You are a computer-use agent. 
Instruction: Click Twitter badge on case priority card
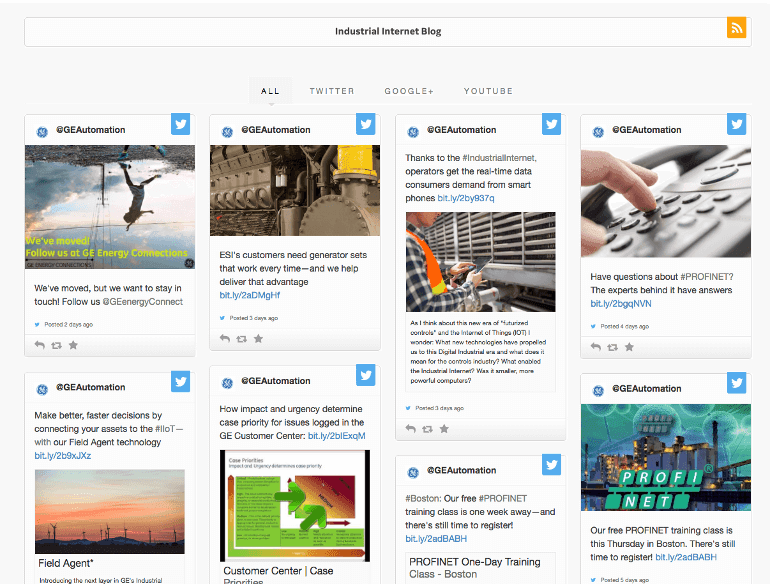click(366, 375)
